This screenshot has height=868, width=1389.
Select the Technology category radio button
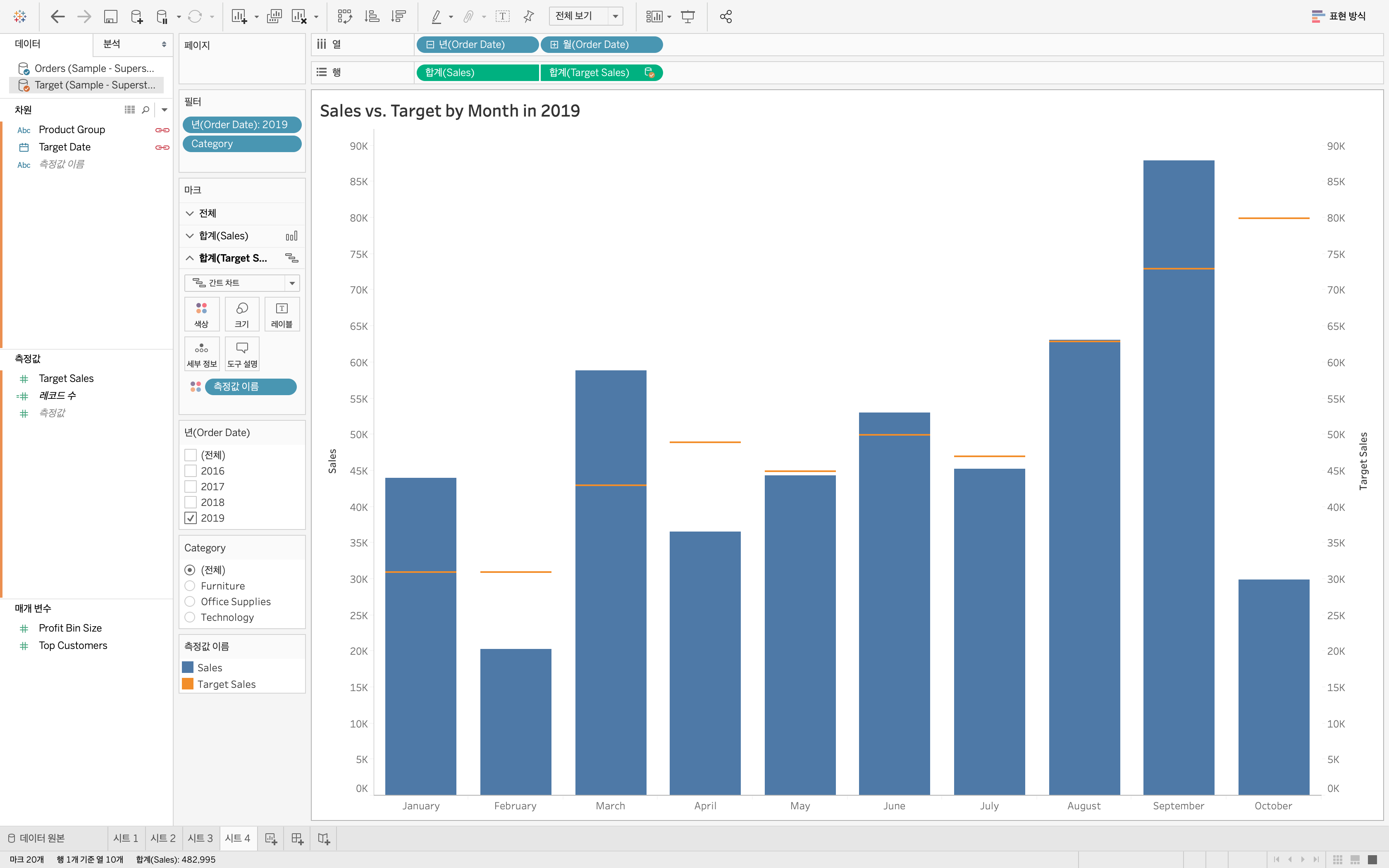click(190, 617)
